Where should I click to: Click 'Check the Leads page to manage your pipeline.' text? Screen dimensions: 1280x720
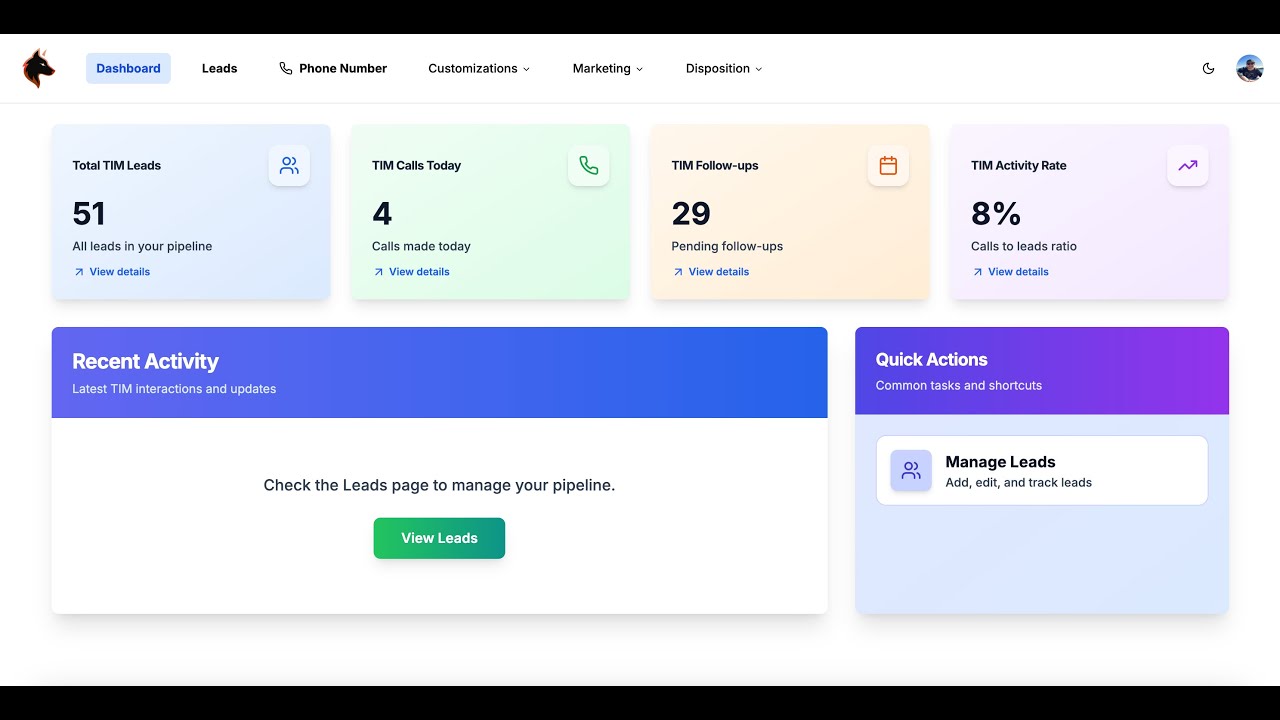[439, 485]
